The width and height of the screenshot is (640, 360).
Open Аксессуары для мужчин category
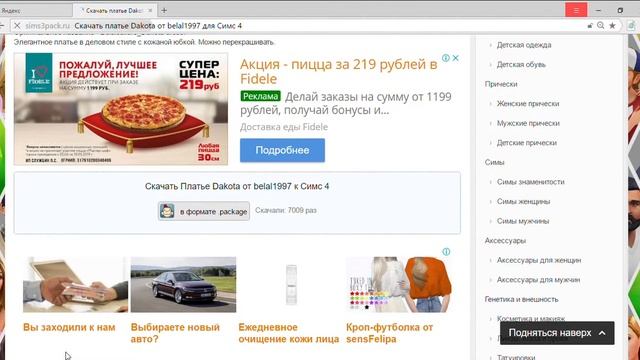538,280
